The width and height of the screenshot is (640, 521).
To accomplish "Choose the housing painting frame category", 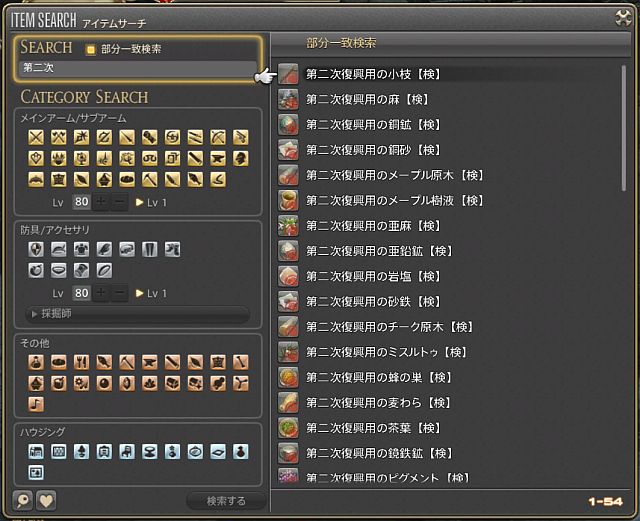I will (x=36, y=473).
